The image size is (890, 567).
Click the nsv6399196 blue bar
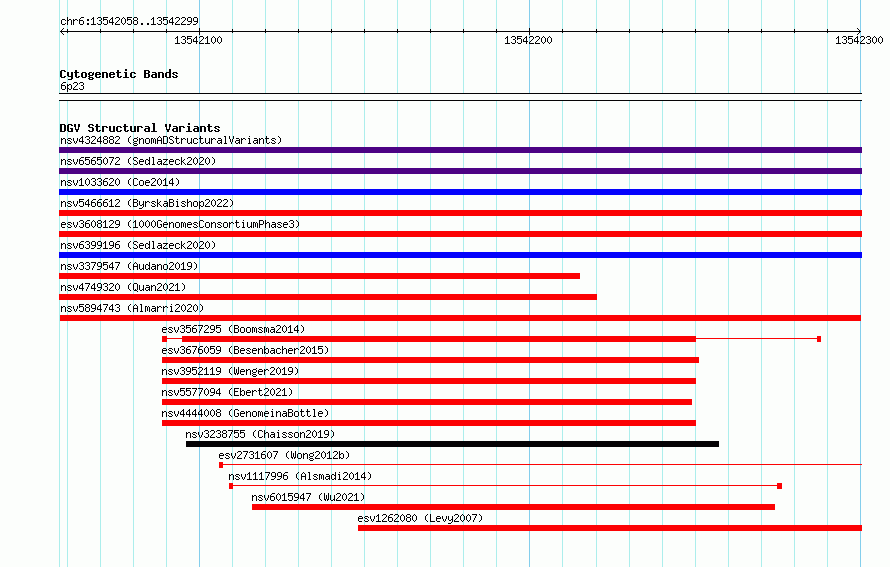[460, 255]
